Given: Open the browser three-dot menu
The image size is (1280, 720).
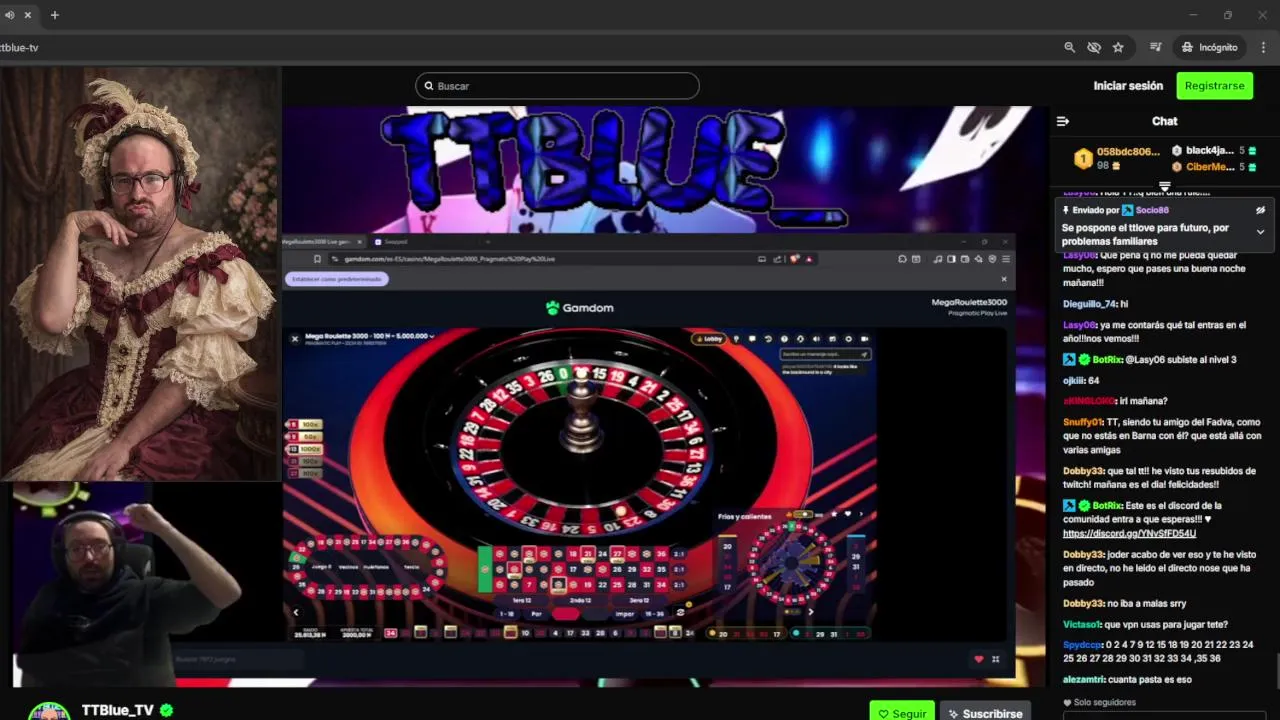Looking at the screenshot, I should pyautogui.click(x=1264, y=47).
